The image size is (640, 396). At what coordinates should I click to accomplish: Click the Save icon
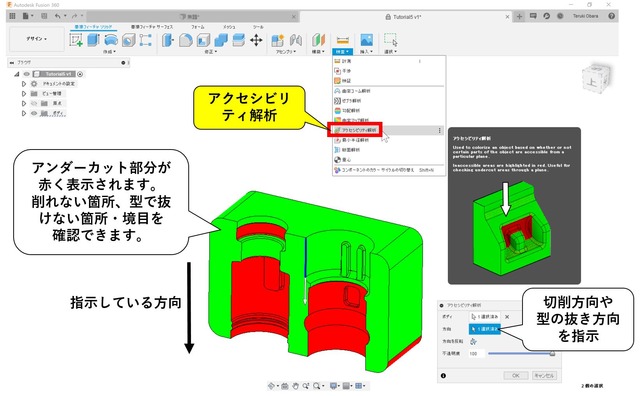[x=44, y=16]
